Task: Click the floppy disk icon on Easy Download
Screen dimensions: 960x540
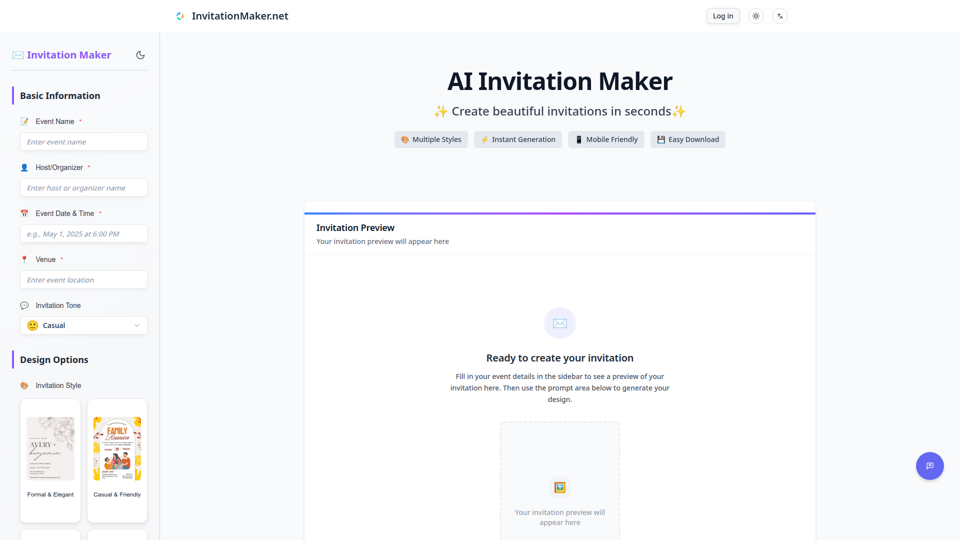Action: click(661, 140)
